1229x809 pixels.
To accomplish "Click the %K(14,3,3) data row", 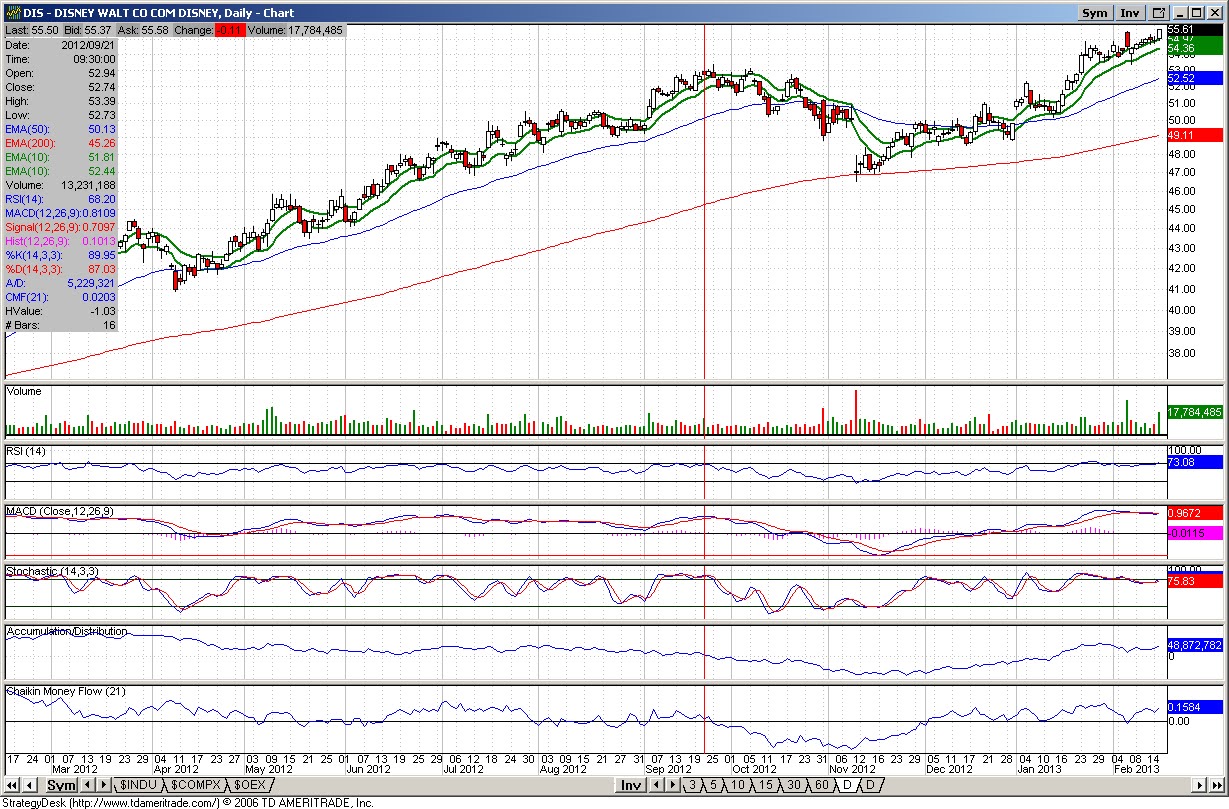I will [x=62, y=255].
